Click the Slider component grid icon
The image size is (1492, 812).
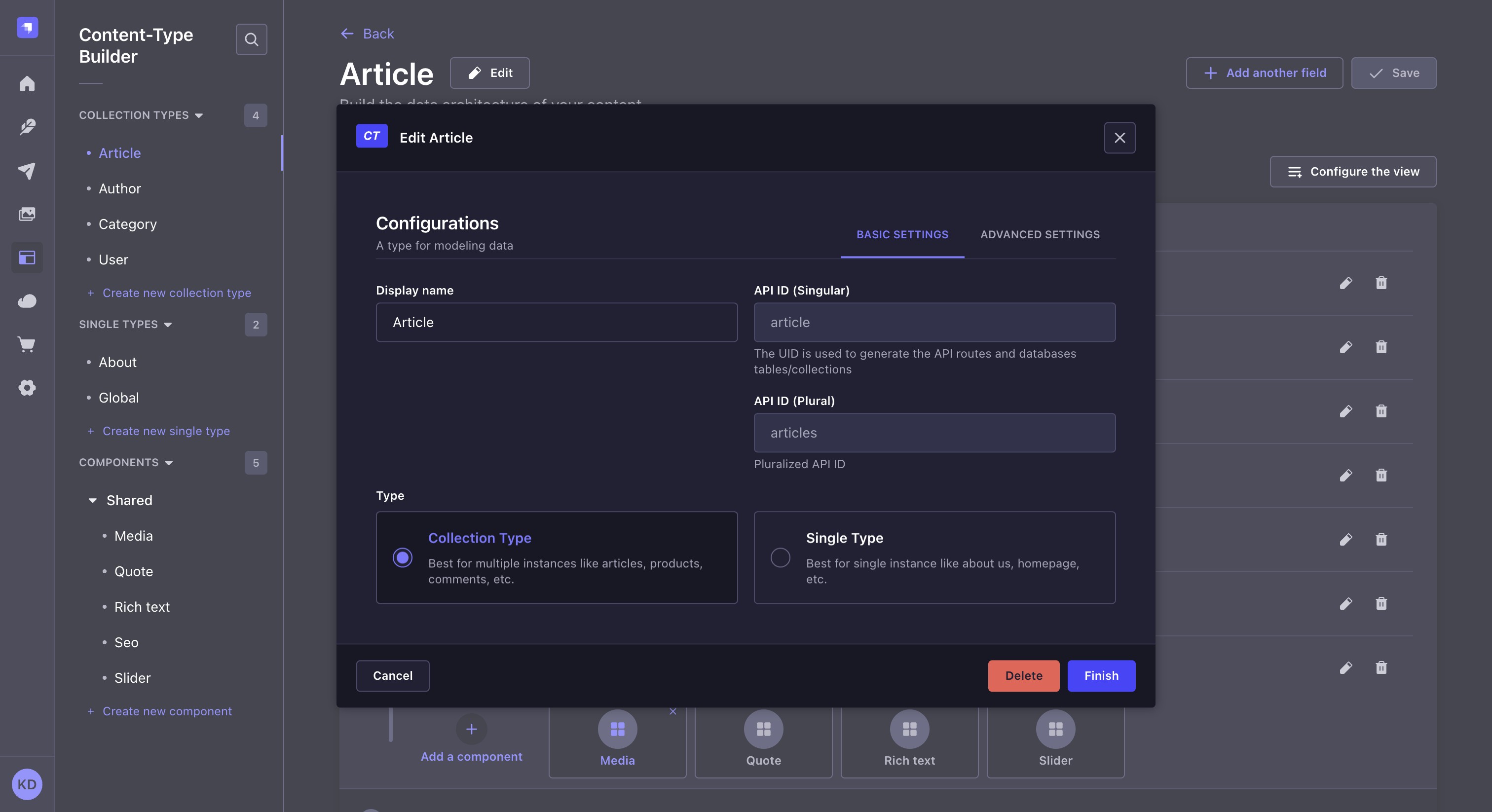point(1055,729)
